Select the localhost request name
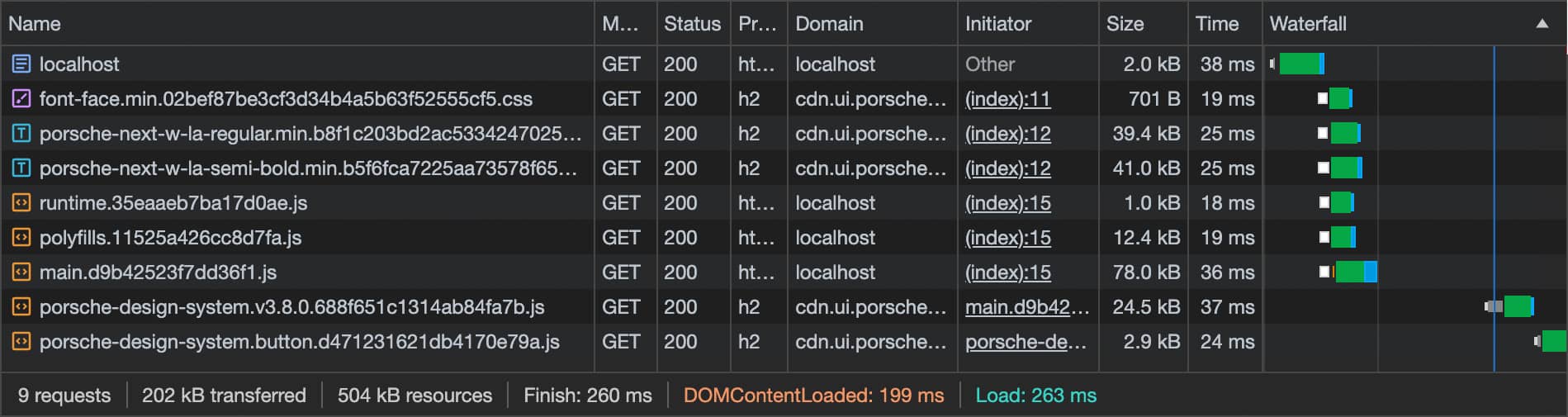Screen dimensions: 1568x417 79,64
